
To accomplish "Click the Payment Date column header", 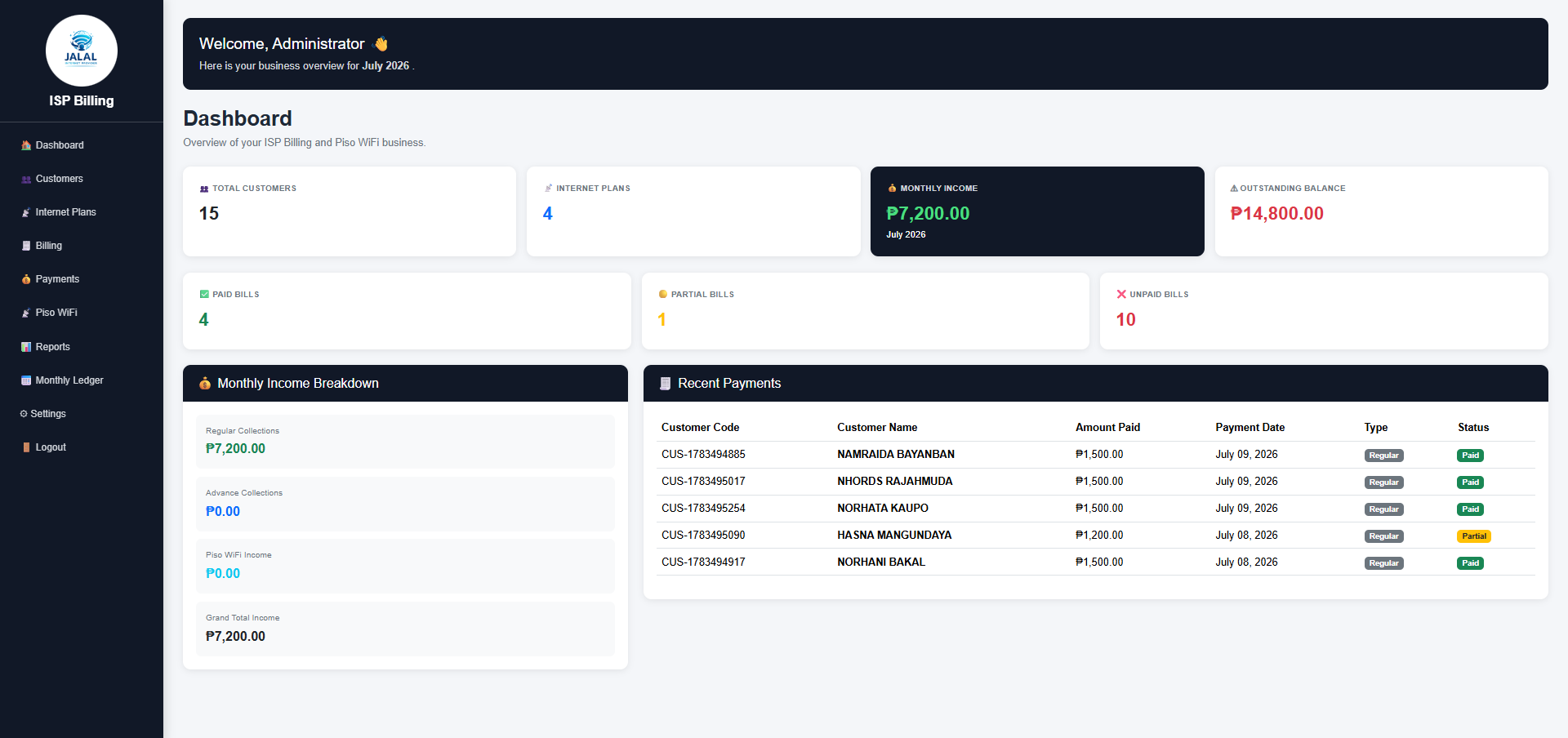I will (x=1249, y=428).
